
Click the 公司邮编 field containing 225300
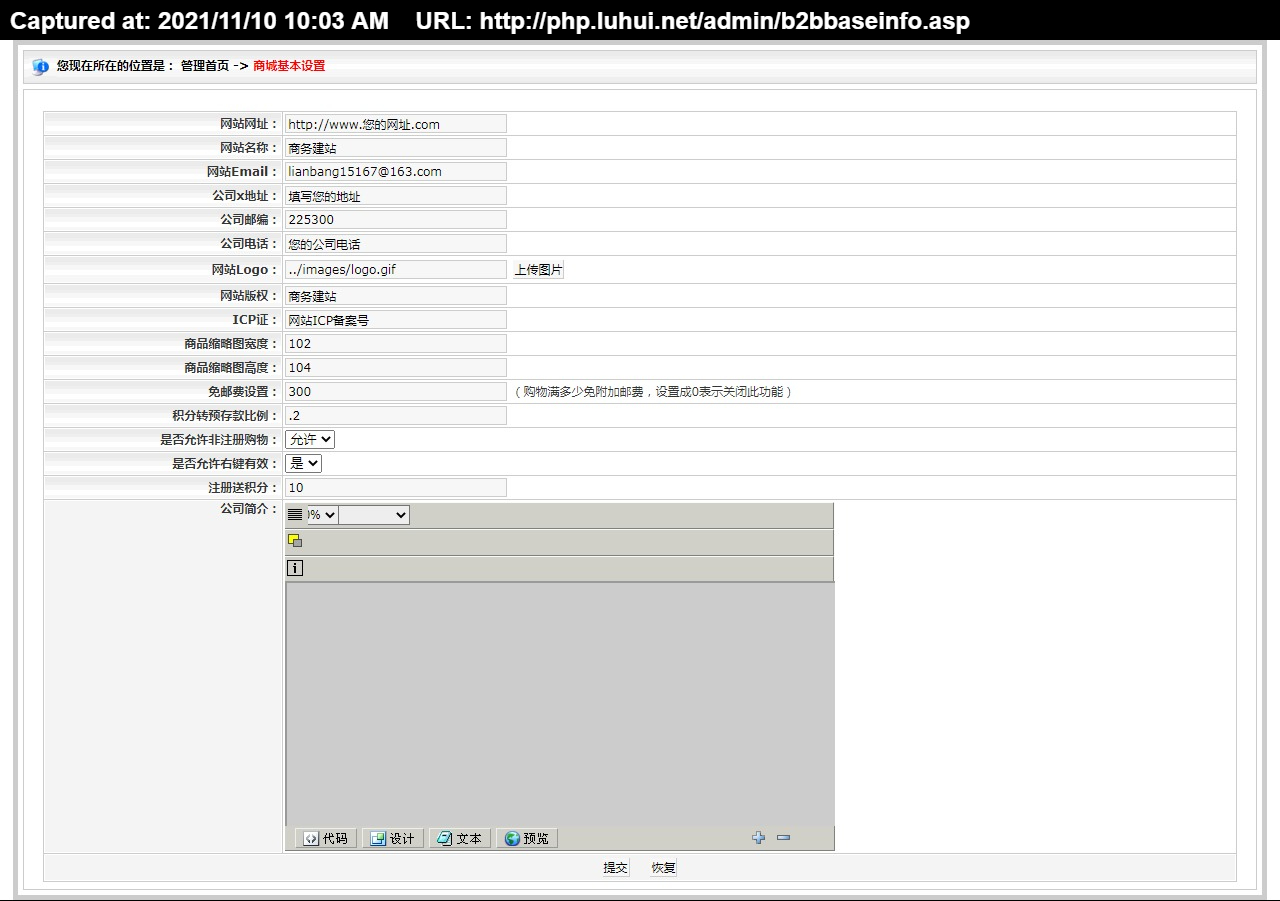(x=396, y=220)
